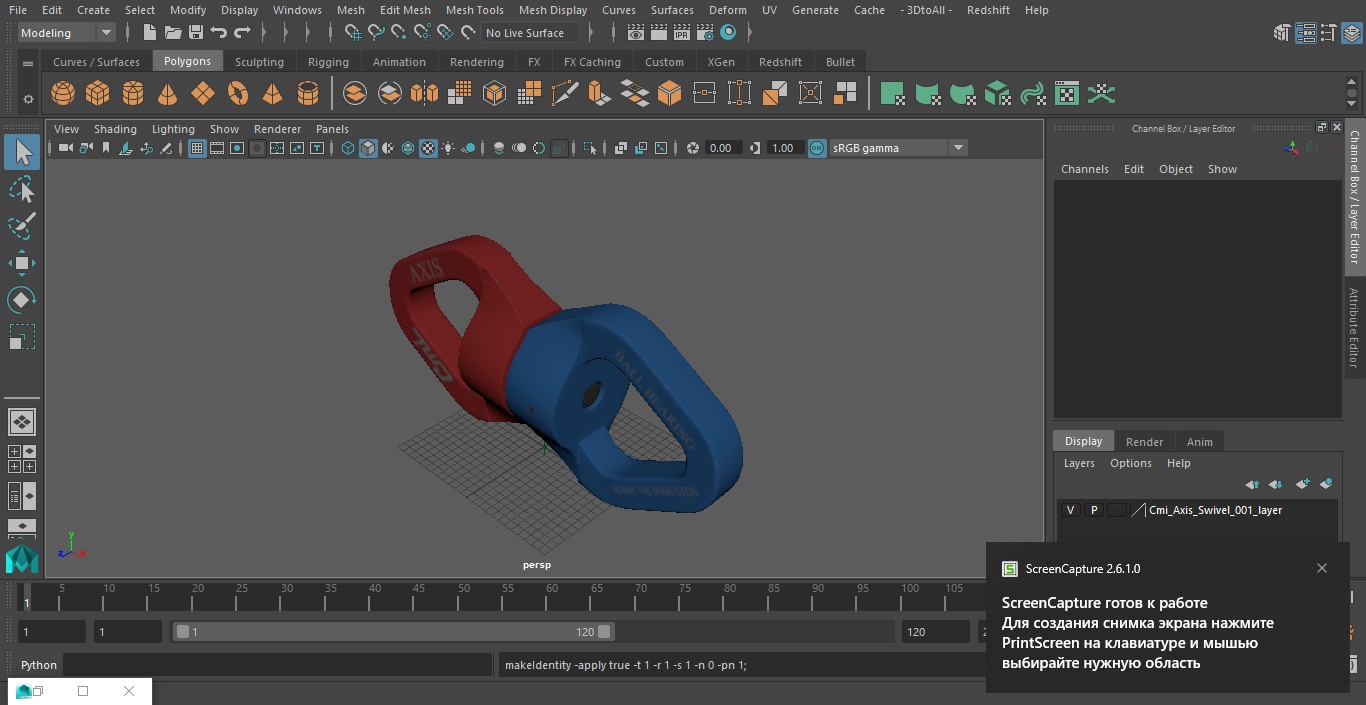
Task: Toggle P playback box of Cmi_Axis_Swivel_001_layer
Action: [x=1094, y=510]
